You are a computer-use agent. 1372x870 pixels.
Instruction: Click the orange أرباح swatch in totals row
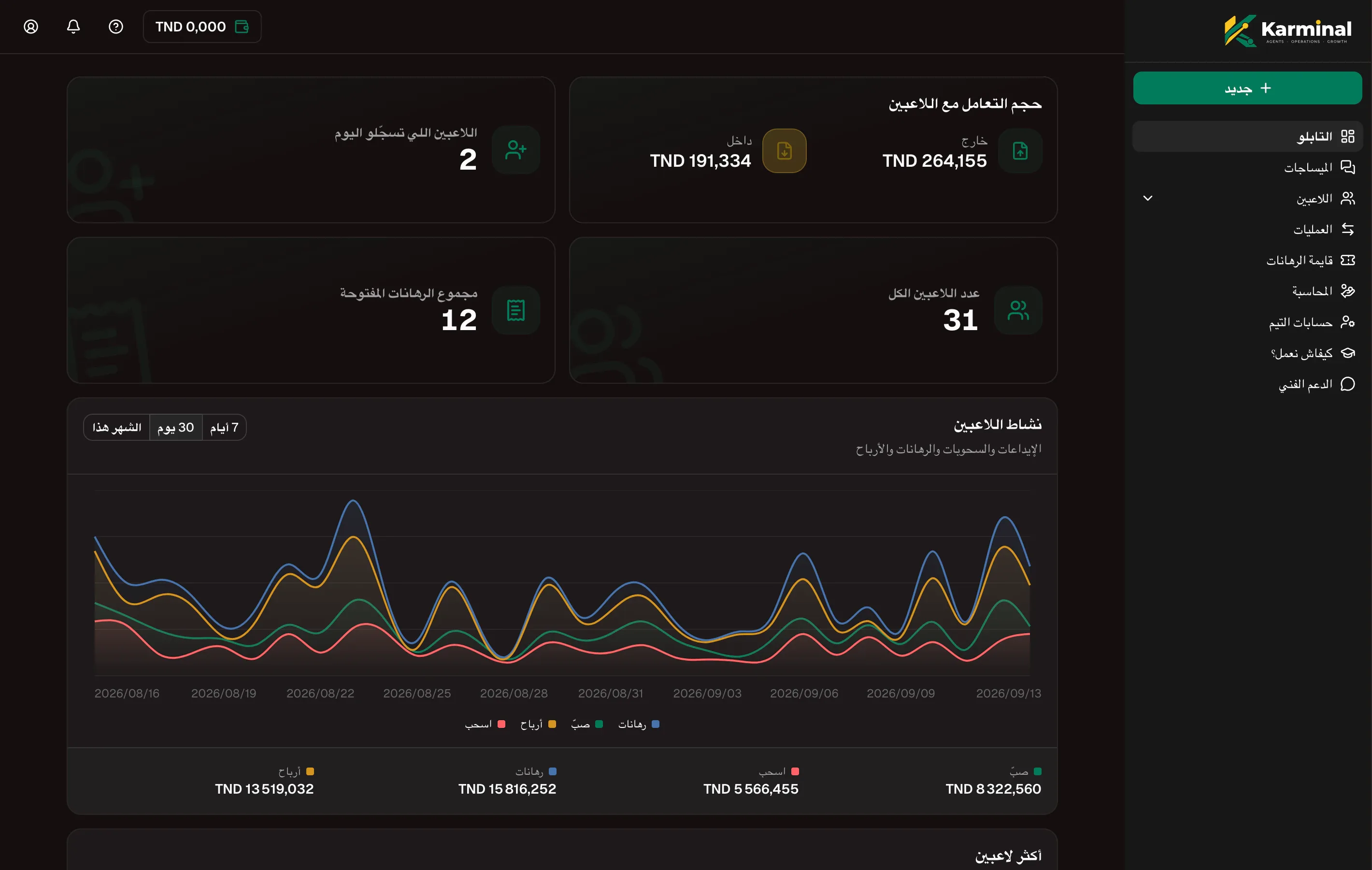pos(310,771)
